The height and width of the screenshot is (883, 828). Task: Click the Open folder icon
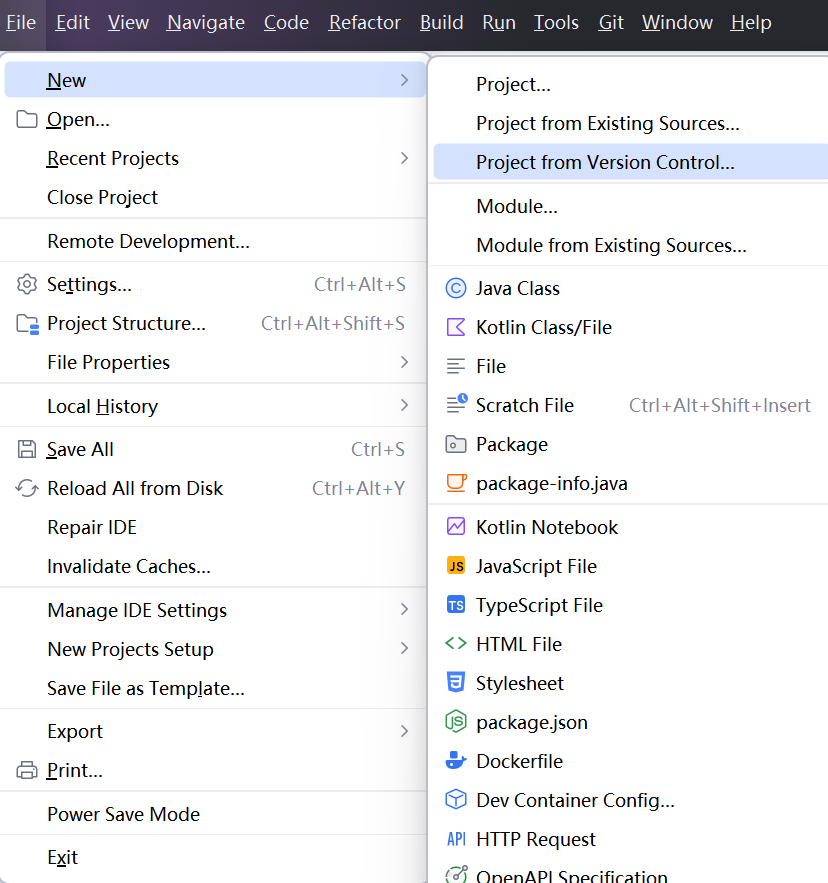[x=26, y=119]
